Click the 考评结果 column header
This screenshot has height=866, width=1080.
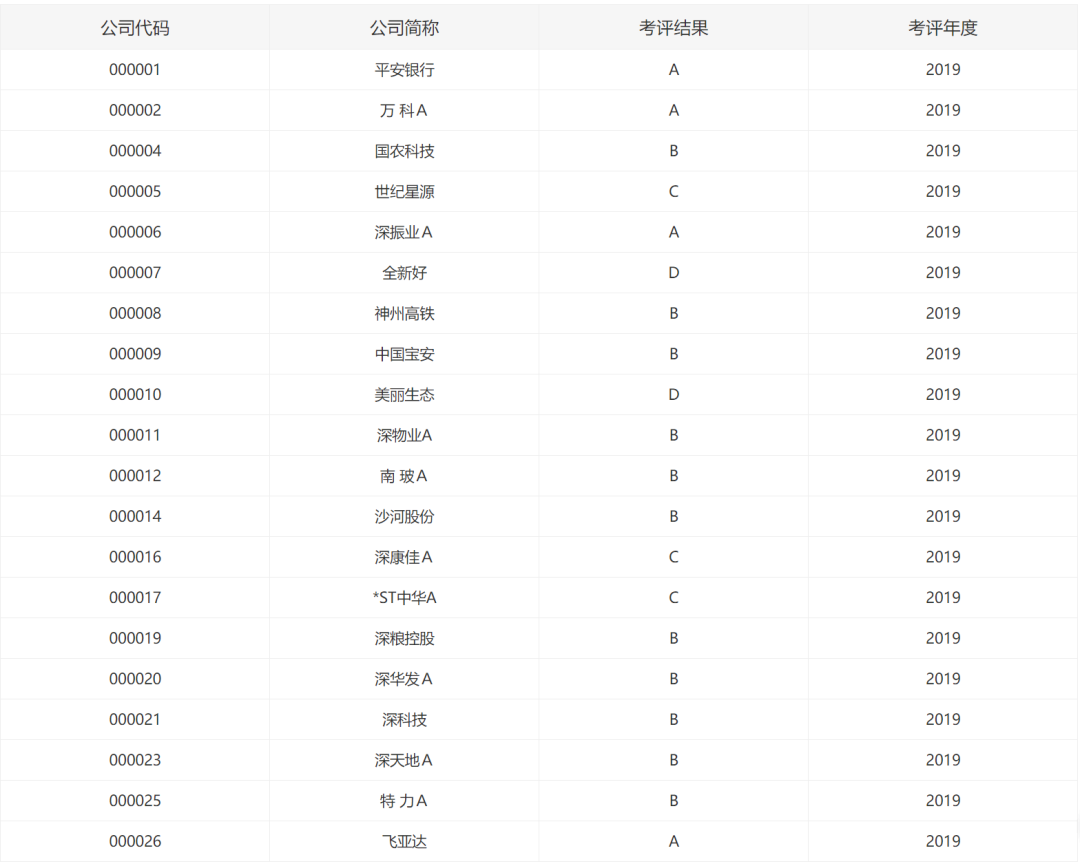(674, 28)
